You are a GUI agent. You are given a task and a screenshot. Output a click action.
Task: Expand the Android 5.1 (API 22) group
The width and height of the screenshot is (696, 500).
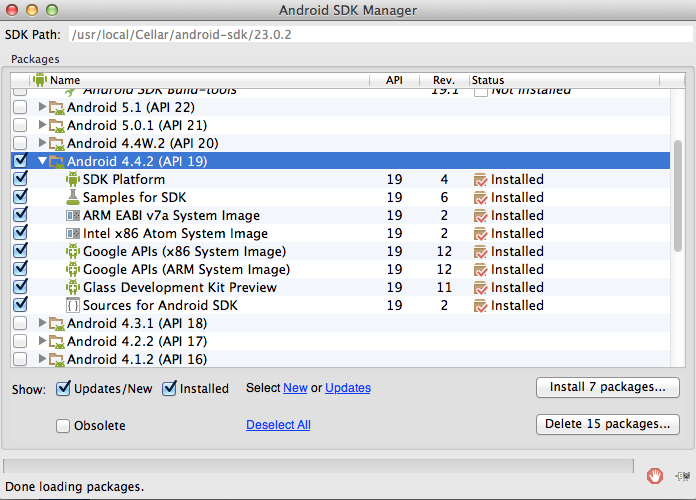(x=43, y=107)
